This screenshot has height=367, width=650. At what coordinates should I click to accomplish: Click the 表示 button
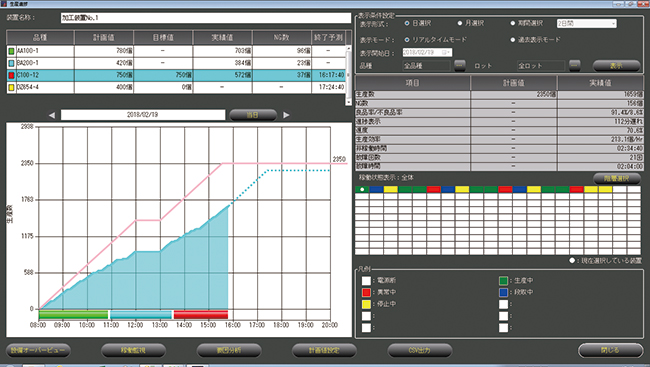coord(616,66)
